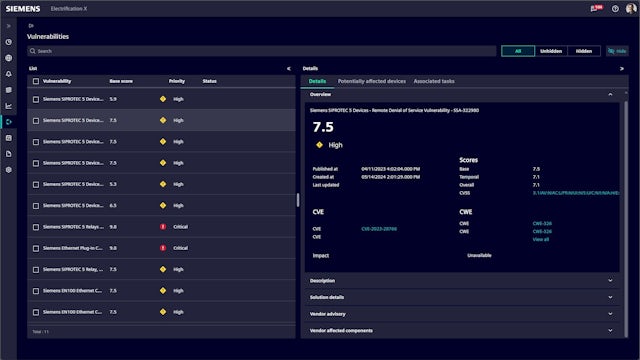The image size is (640, 360).
Task: Sort by the Priority column header
Action: (177, 81)
